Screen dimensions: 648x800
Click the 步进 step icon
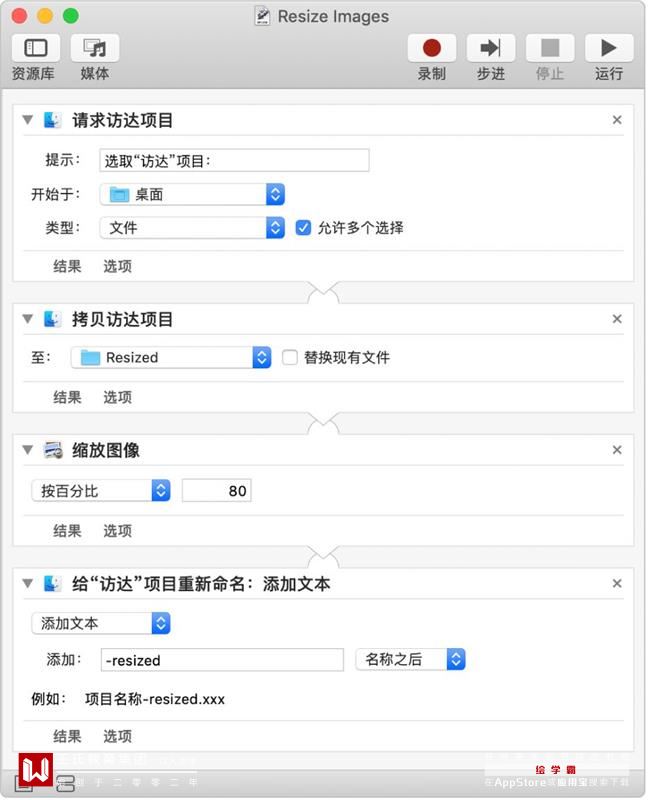[491, 48]
